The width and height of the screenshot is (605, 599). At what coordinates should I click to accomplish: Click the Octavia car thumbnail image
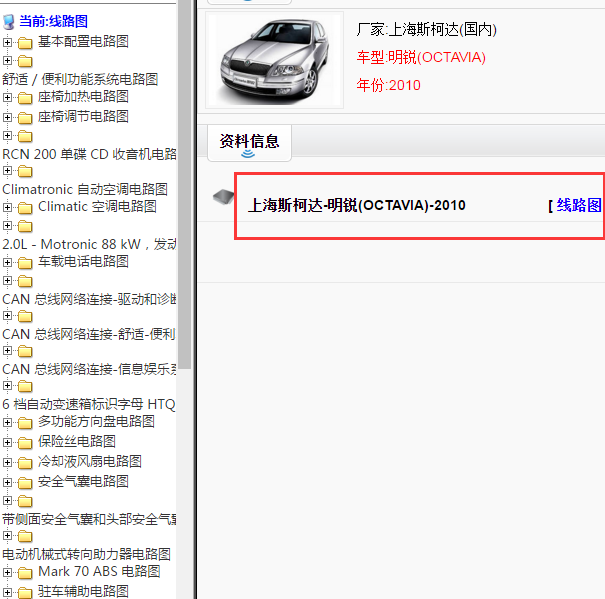point(275,60)
